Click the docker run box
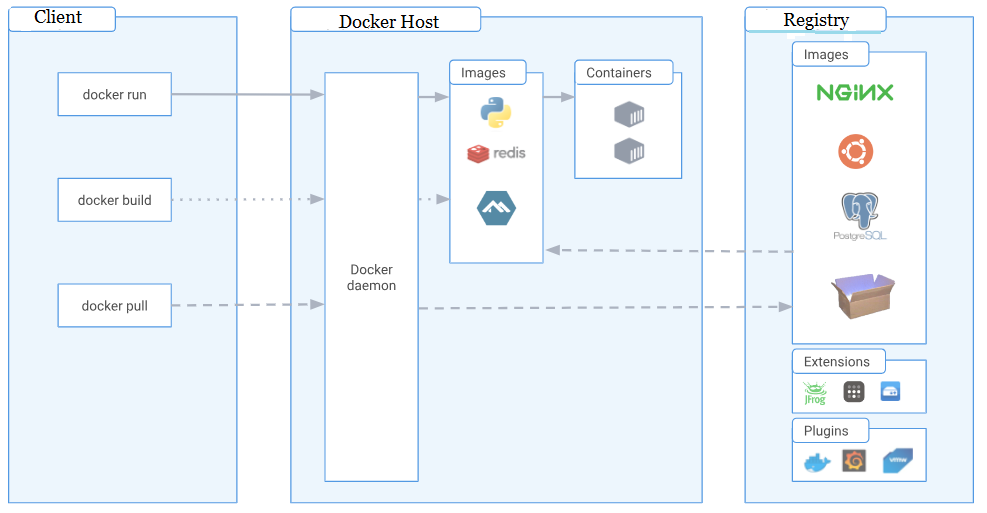Viewport: 987px width, 513px height. pos(114,95)
